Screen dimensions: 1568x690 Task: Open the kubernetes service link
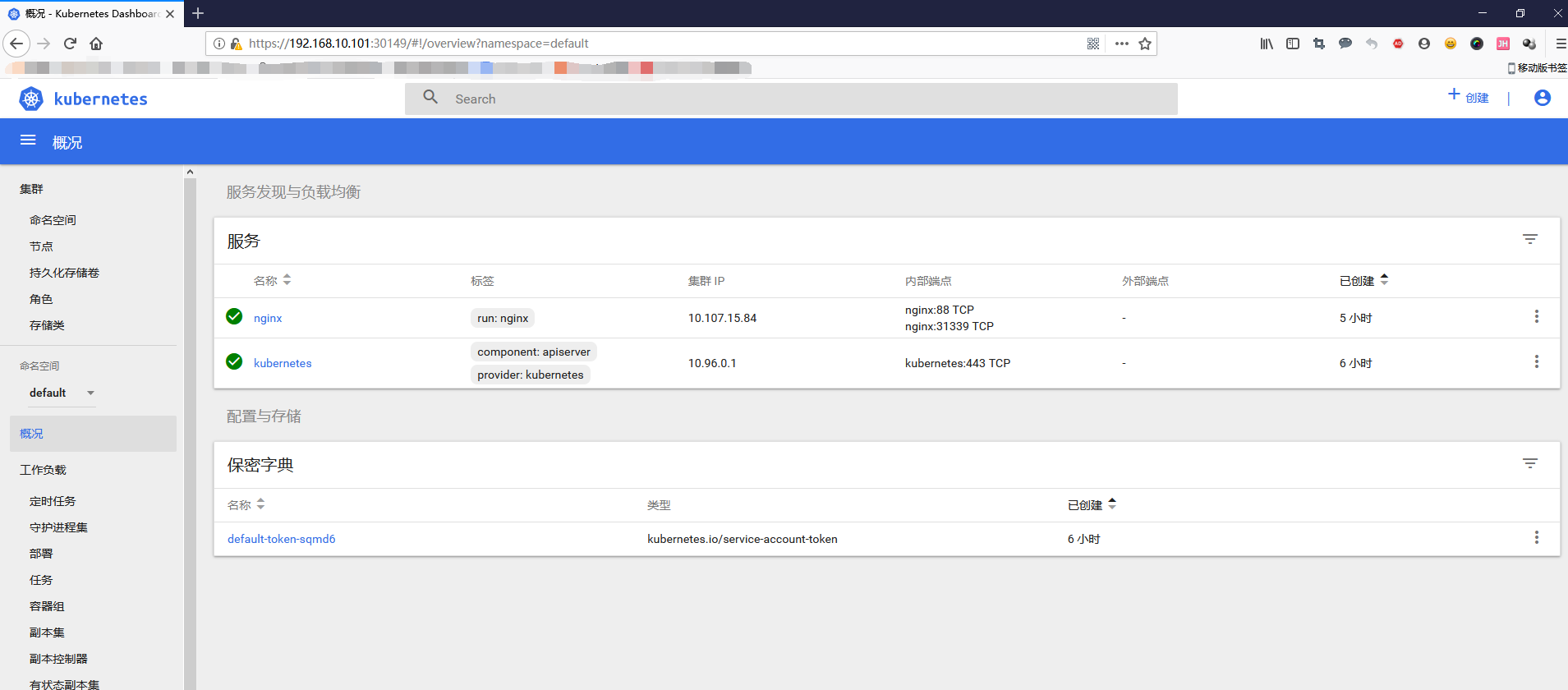pos(283,363)
